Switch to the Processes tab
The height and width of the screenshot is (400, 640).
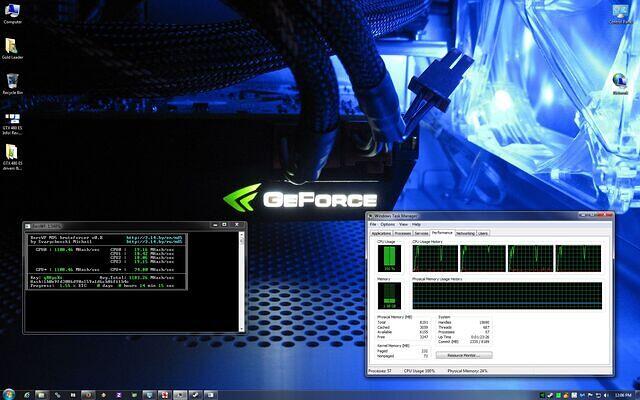pyautogui.click(x=403, y=233)
